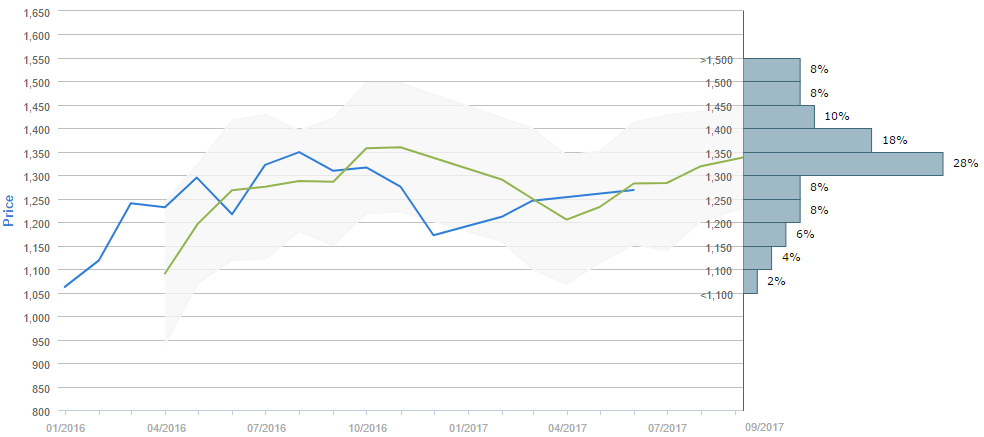
Task: Click the 1,650 y-axis label
Action: click(x=36, y=12)
